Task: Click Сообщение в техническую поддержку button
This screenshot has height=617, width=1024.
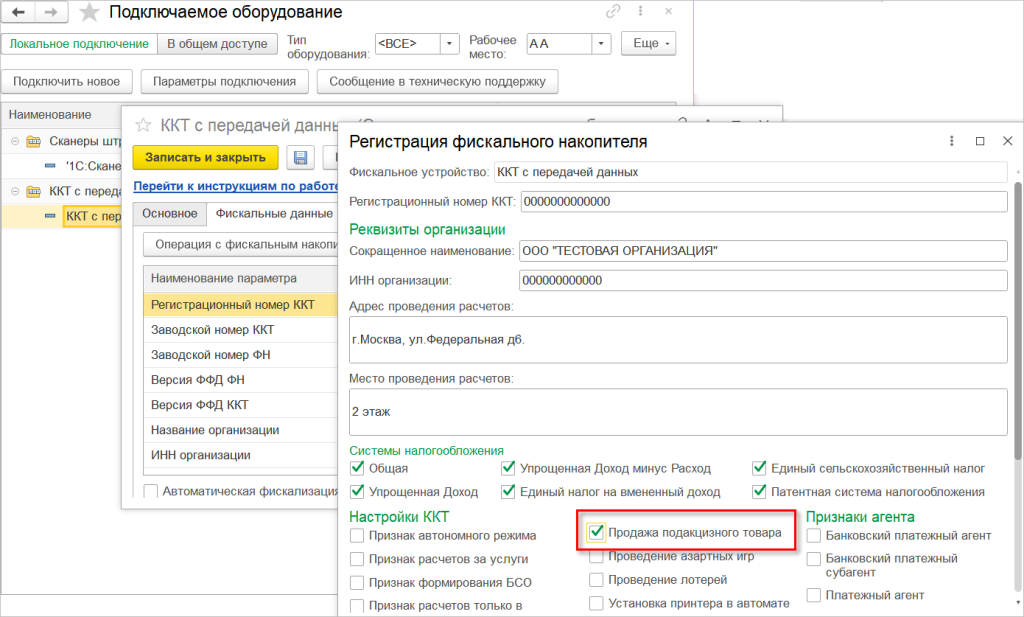Action: (437, 82)
